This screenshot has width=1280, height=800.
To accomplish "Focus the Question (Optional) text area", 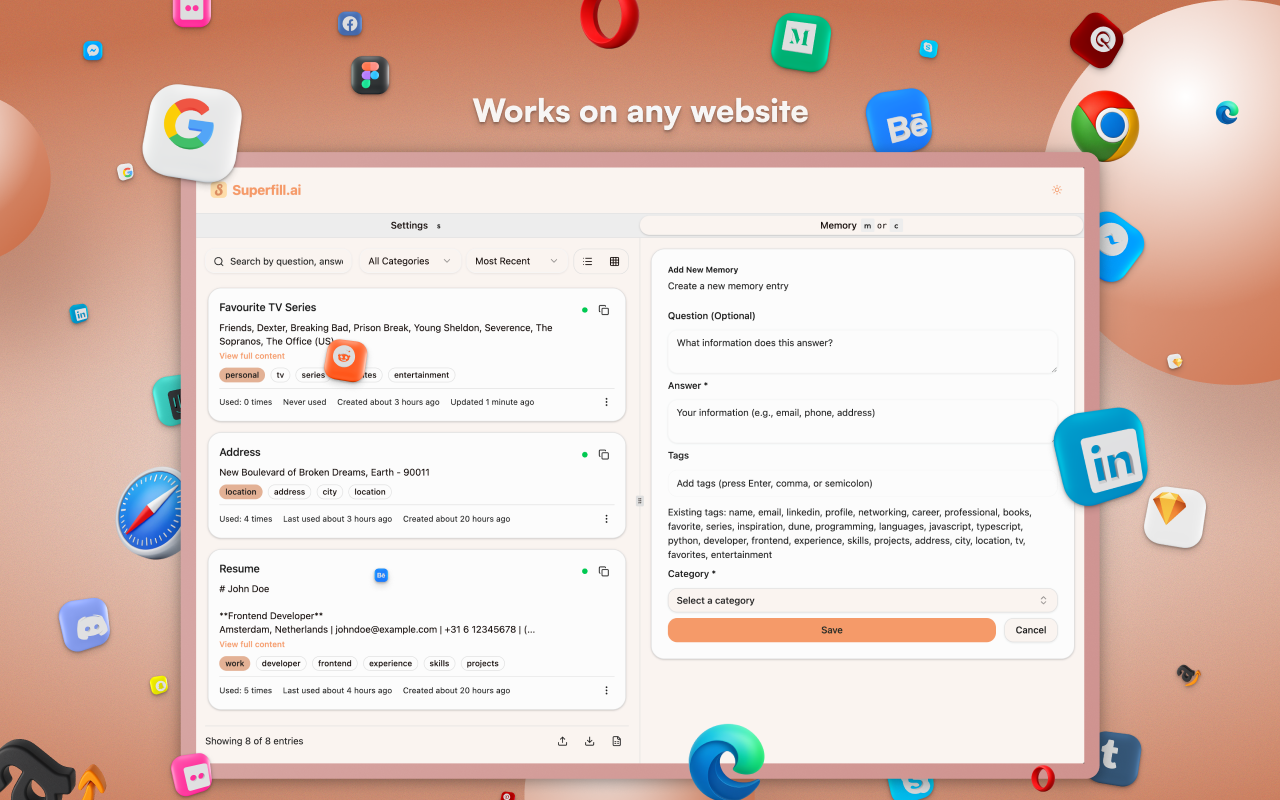I will pos(862,352).
